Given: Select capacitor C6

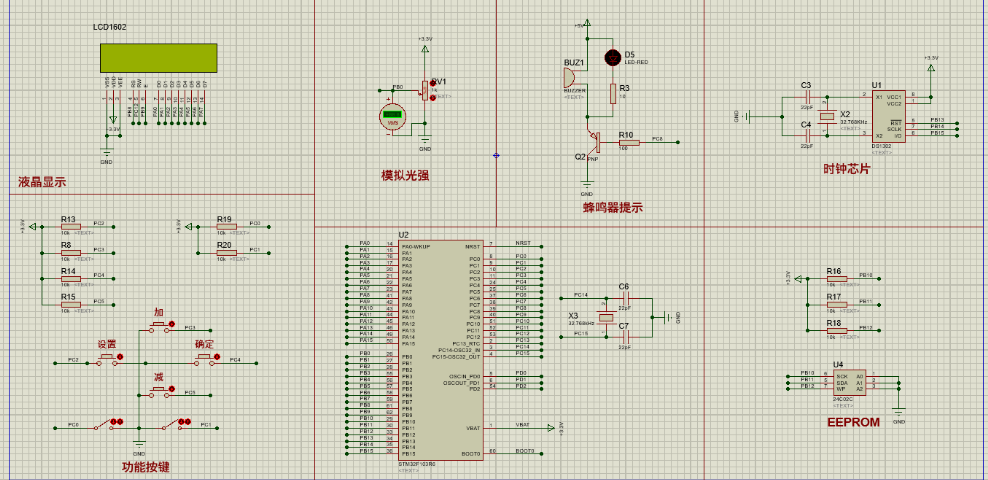Looking at the screenshot, I should coord(626,299).
